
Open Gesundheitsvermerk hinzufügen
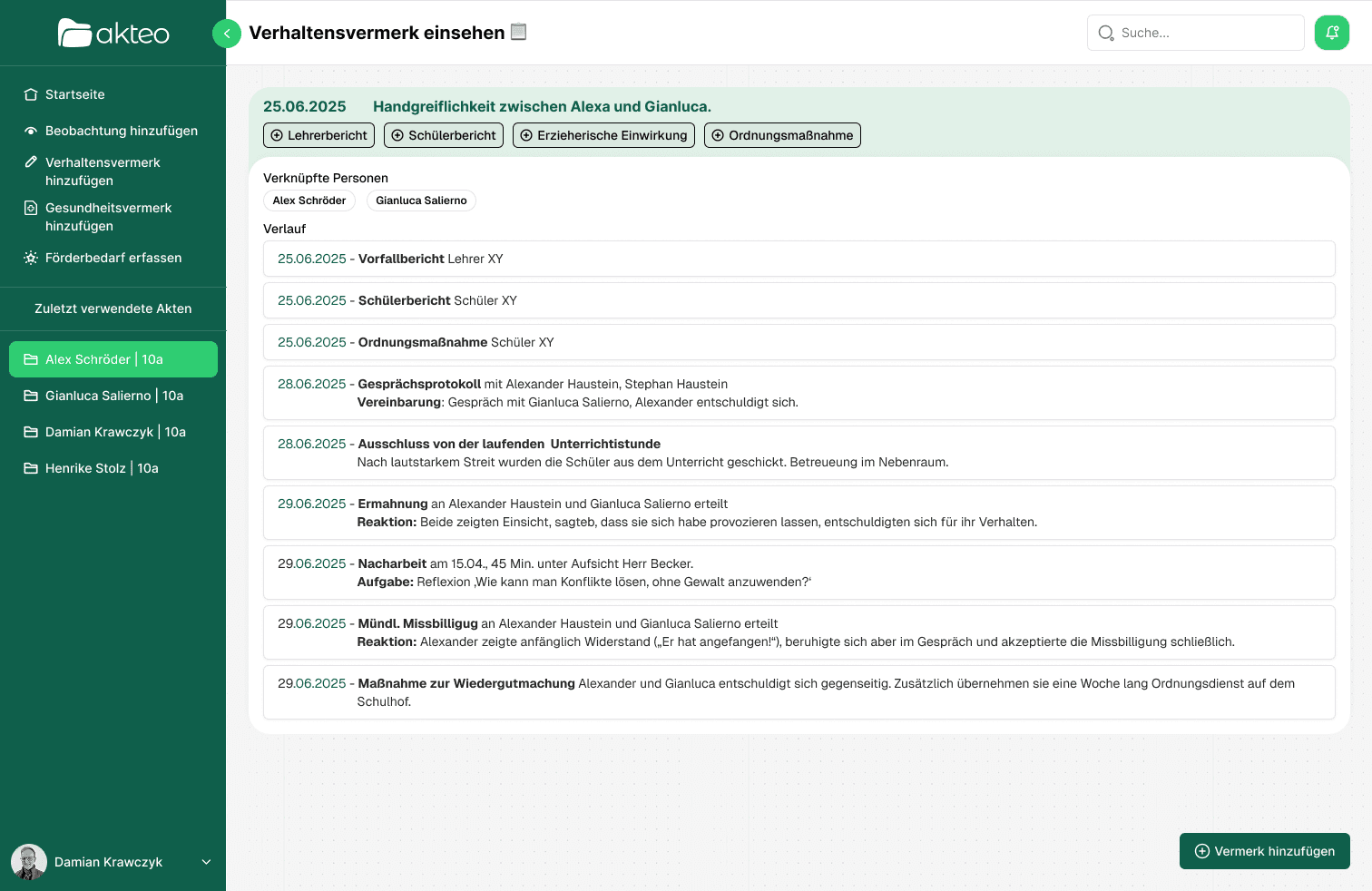(113, 217)
